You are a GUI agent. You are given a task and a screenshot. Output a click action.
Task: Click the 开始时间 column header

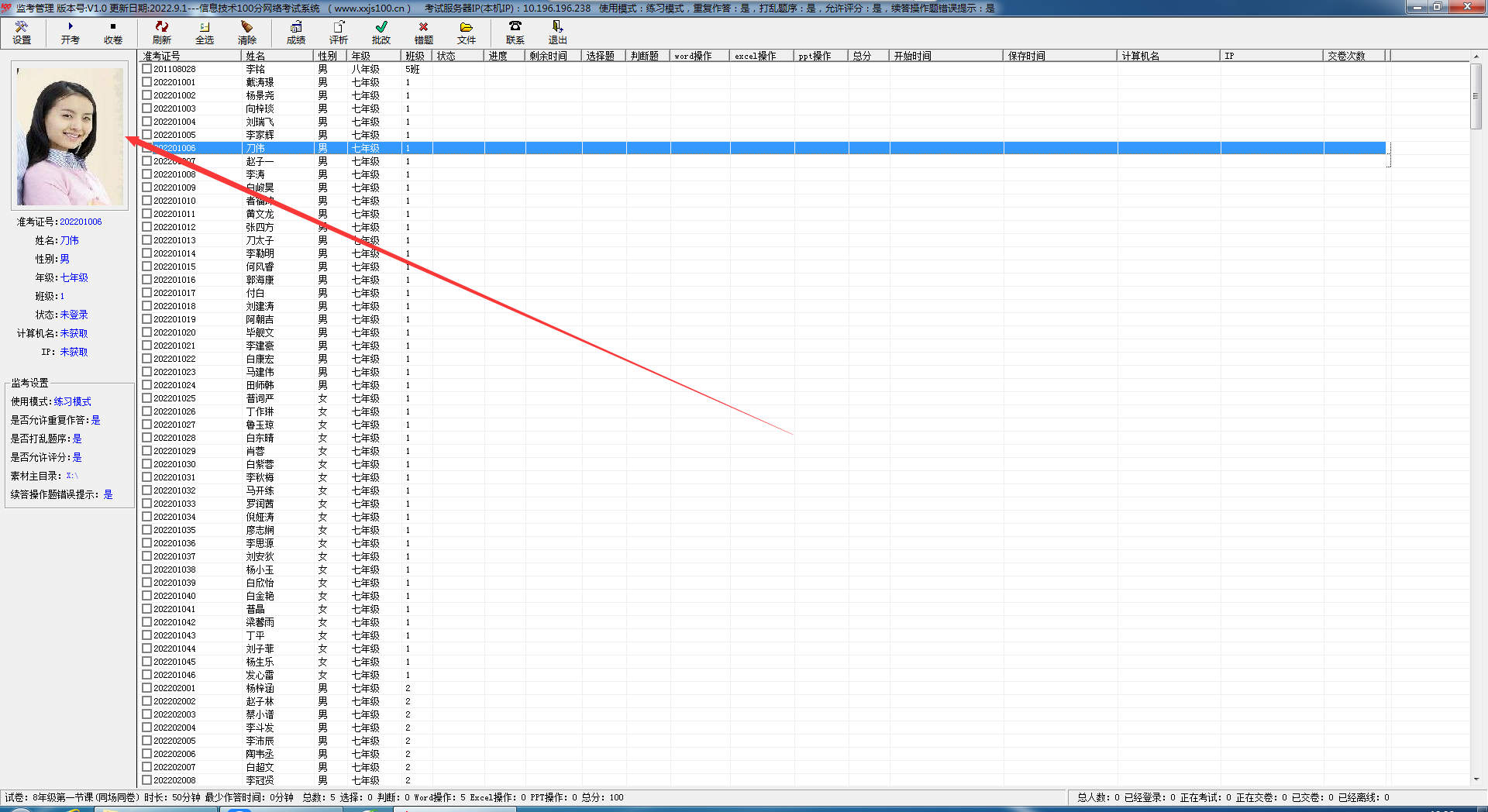point(946,56)
